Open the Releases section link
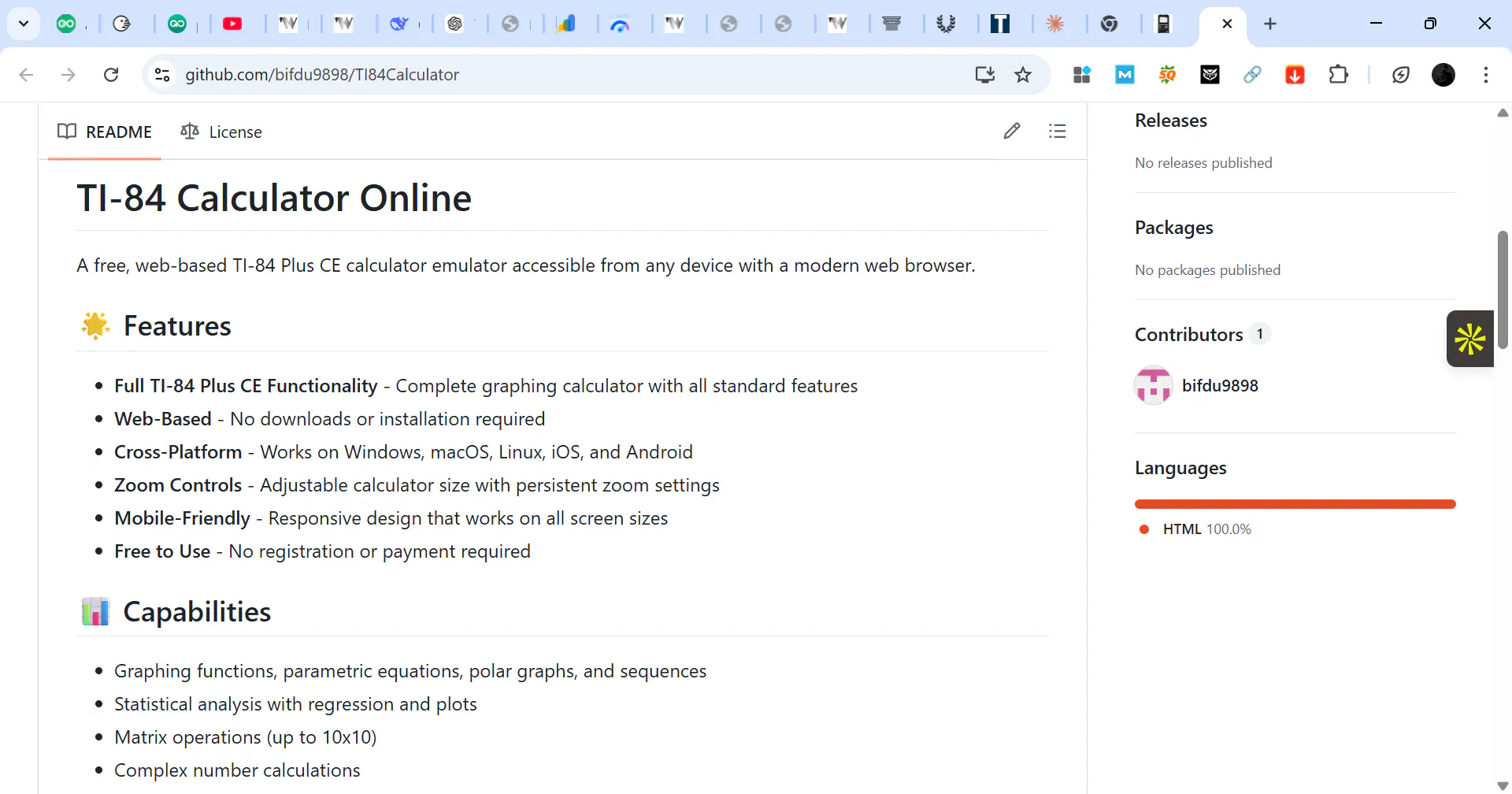The height and width of the screenshot is (794, 1512). coord(1171,121)
